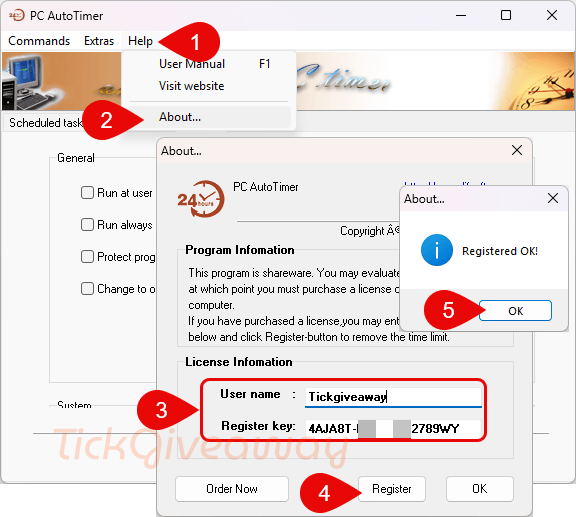This screenshot has width=576, height=517.
Task: Click the blue info icon
Action: point(436,250)
